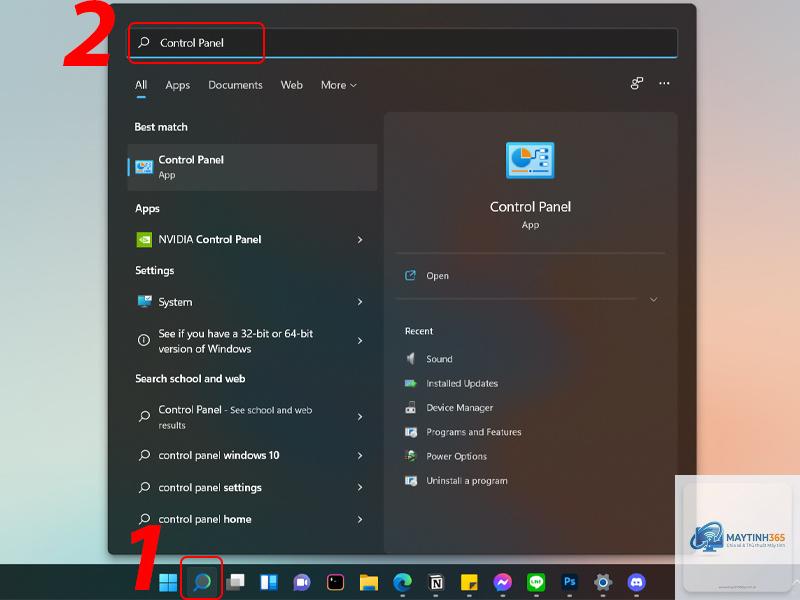Open the pink terminal app icon
The width and height of the screenshot is (800, 600).
coord(335,582)
